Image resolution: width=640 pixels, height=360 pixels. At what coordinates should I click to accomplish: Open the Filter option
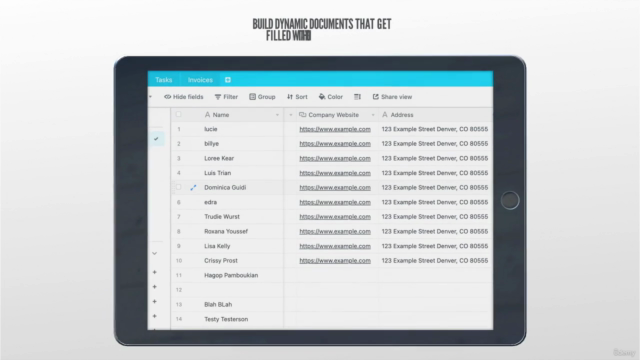[x=226, y=97]
